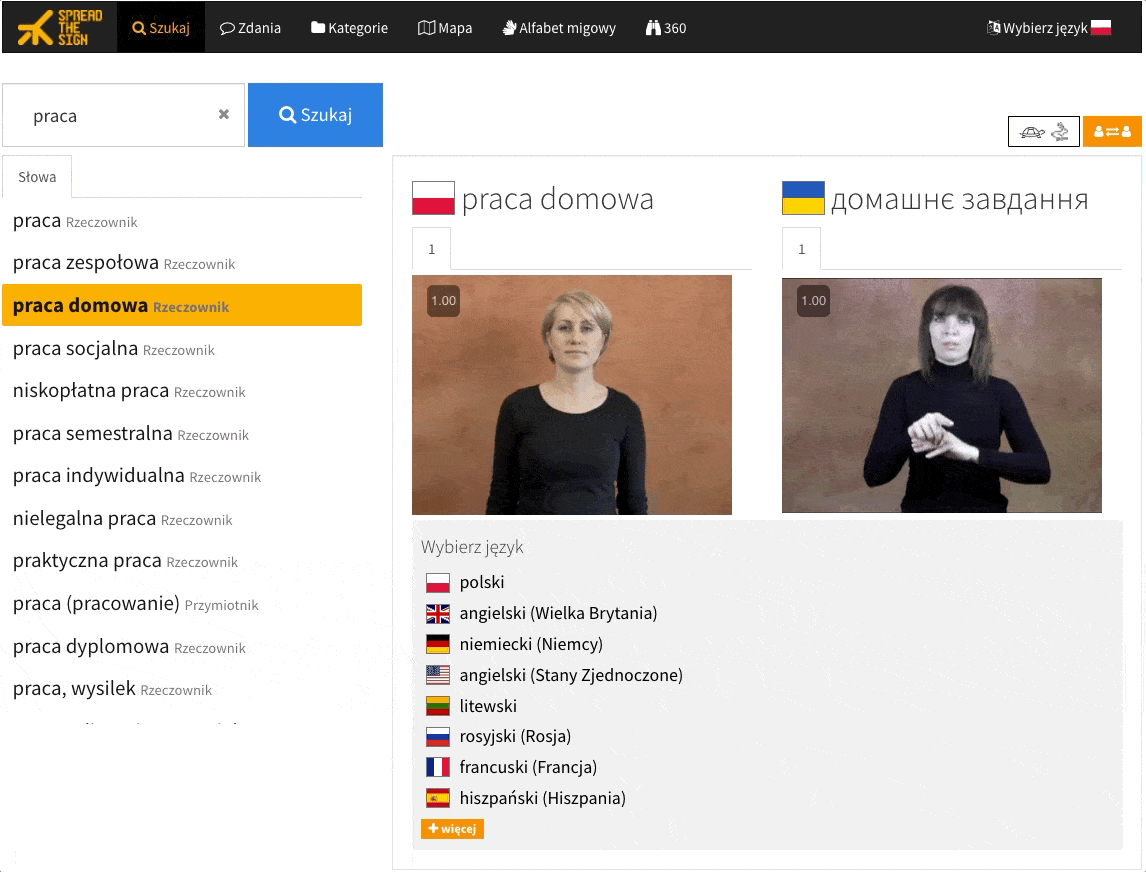
Task: Pick the German flag for niemiecki
Action: [438, 644]
